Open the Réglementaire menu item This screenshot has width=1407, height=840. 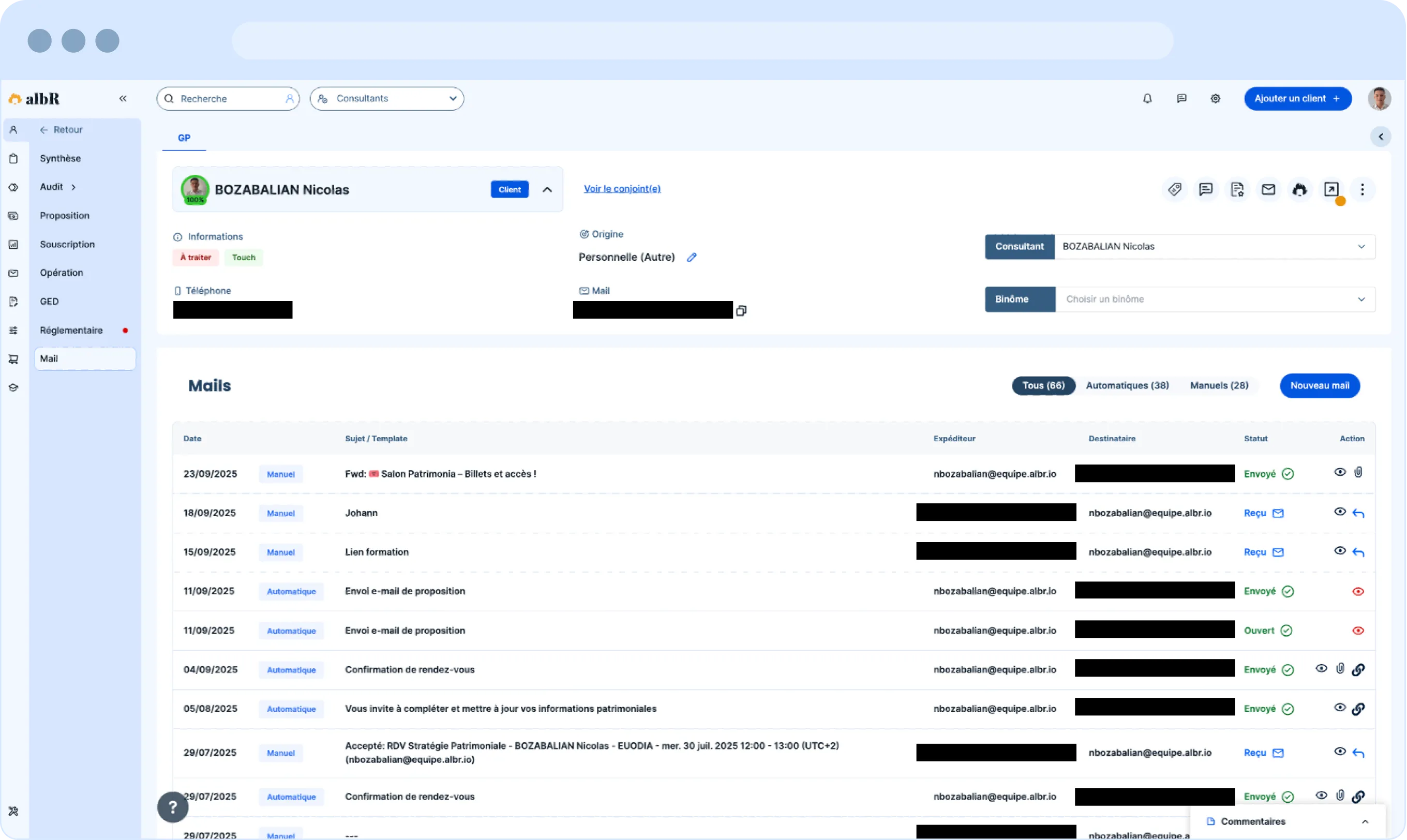(71, 330)
